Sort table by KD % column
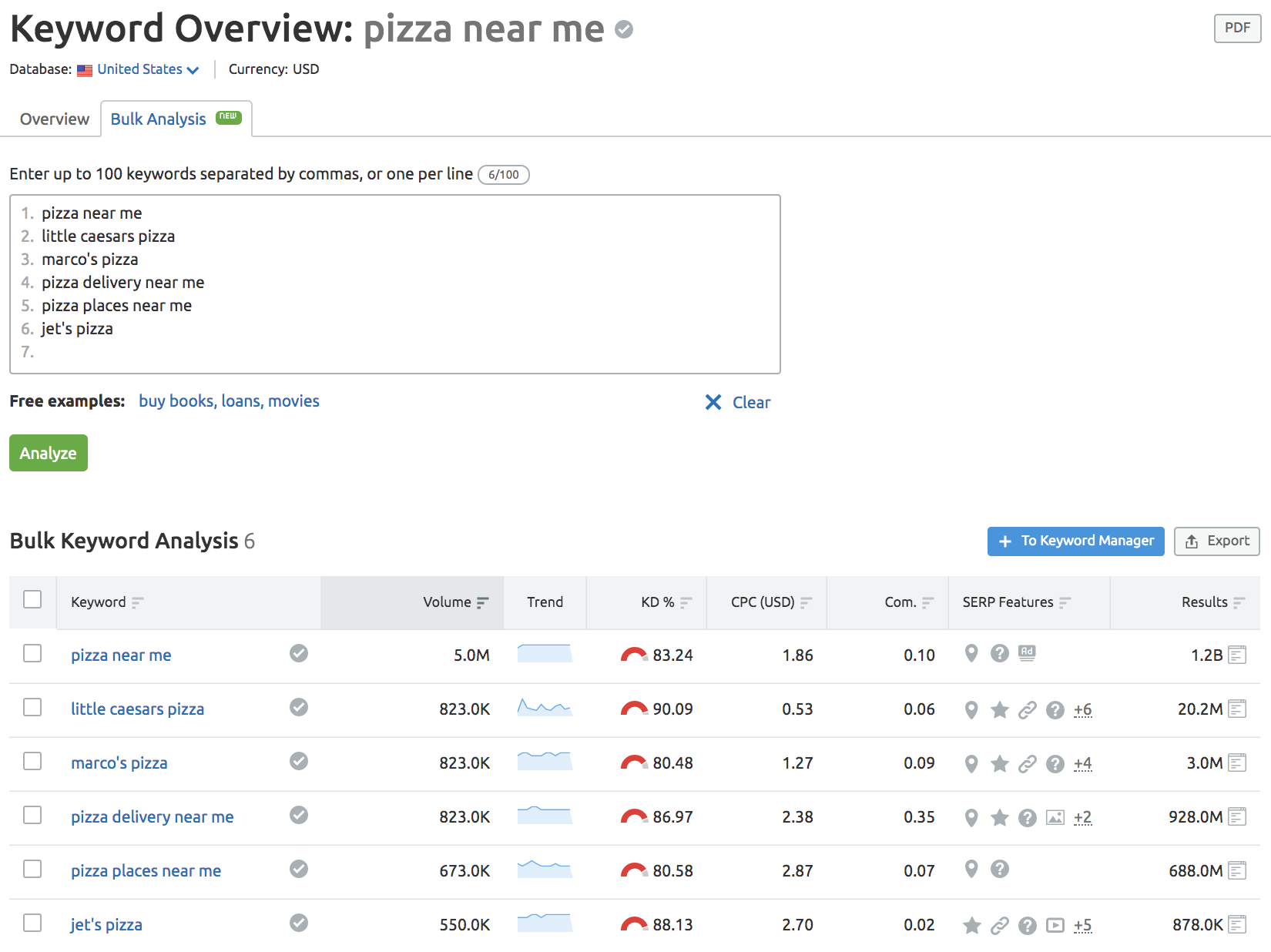The width and height of the screenshot is (1271, 952). click(x=666, y=602)
